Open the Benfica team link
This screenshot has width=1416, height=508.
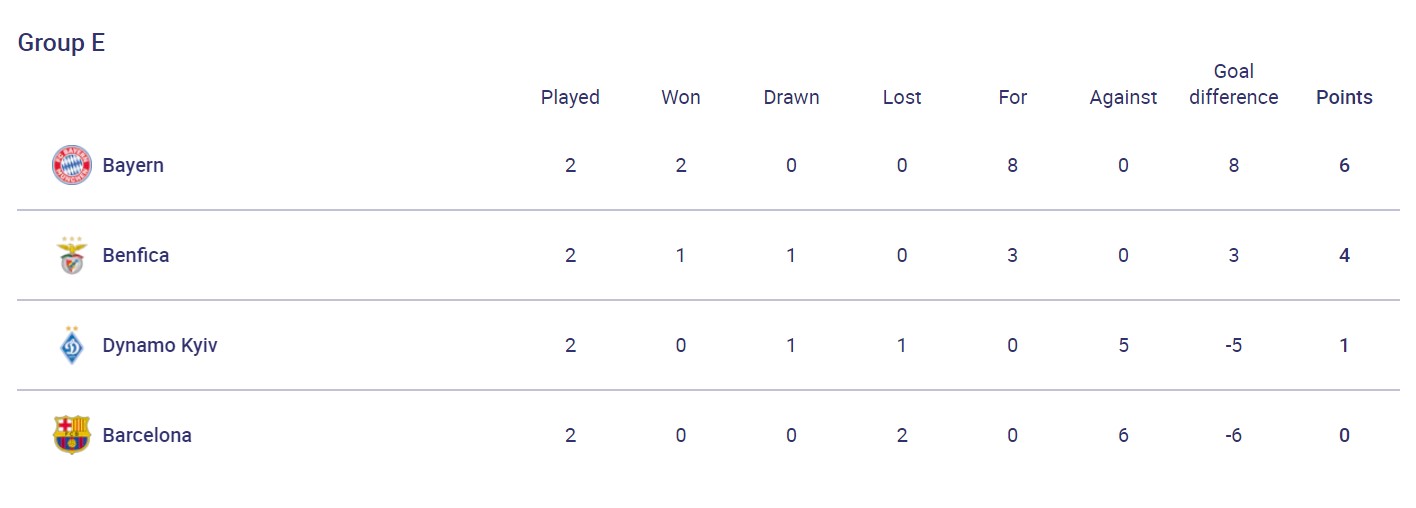click(x=136, y=255)
